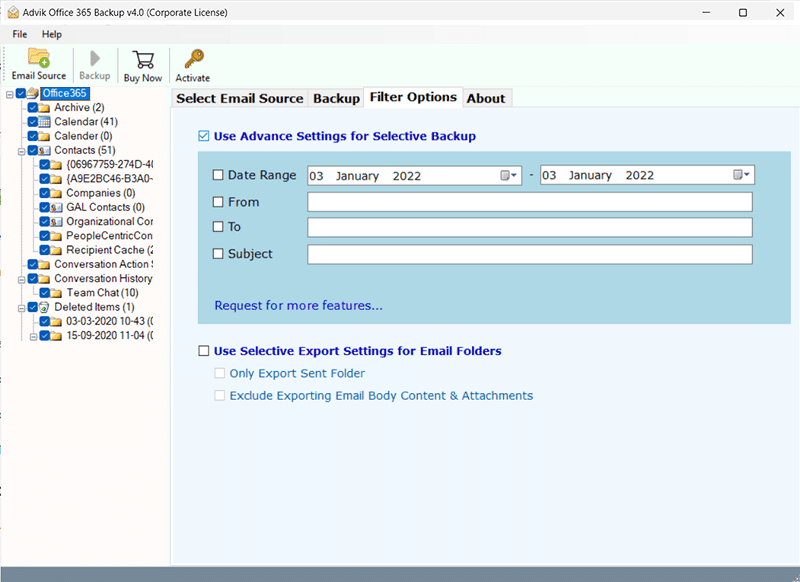Image resolution: width=800 pixels, height=582 pixels.
Task: Open Buy Now shopping cart icon
Action: (143, 60)
